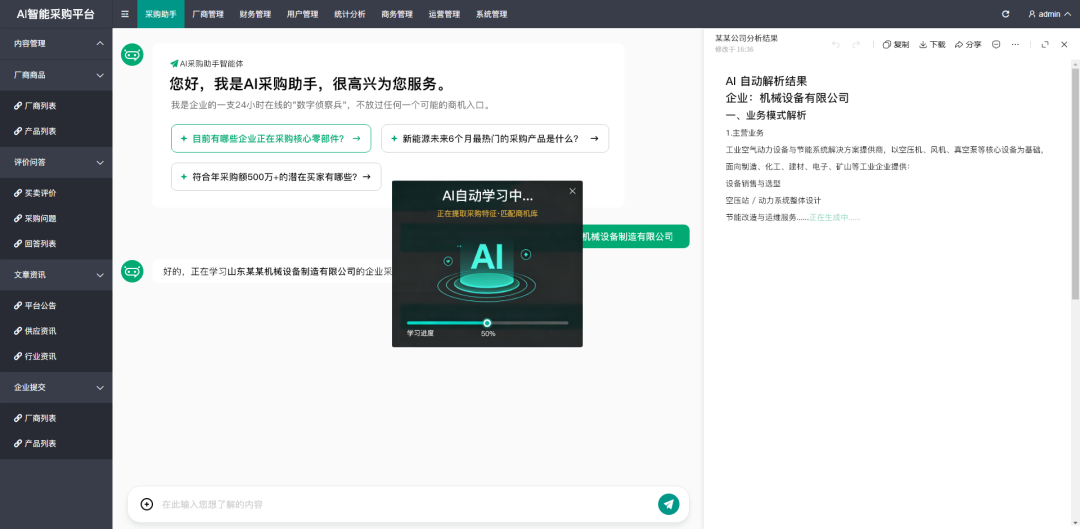Click the hamburger menu collapse icon
1080x529 pixels.
coord(124,14)
